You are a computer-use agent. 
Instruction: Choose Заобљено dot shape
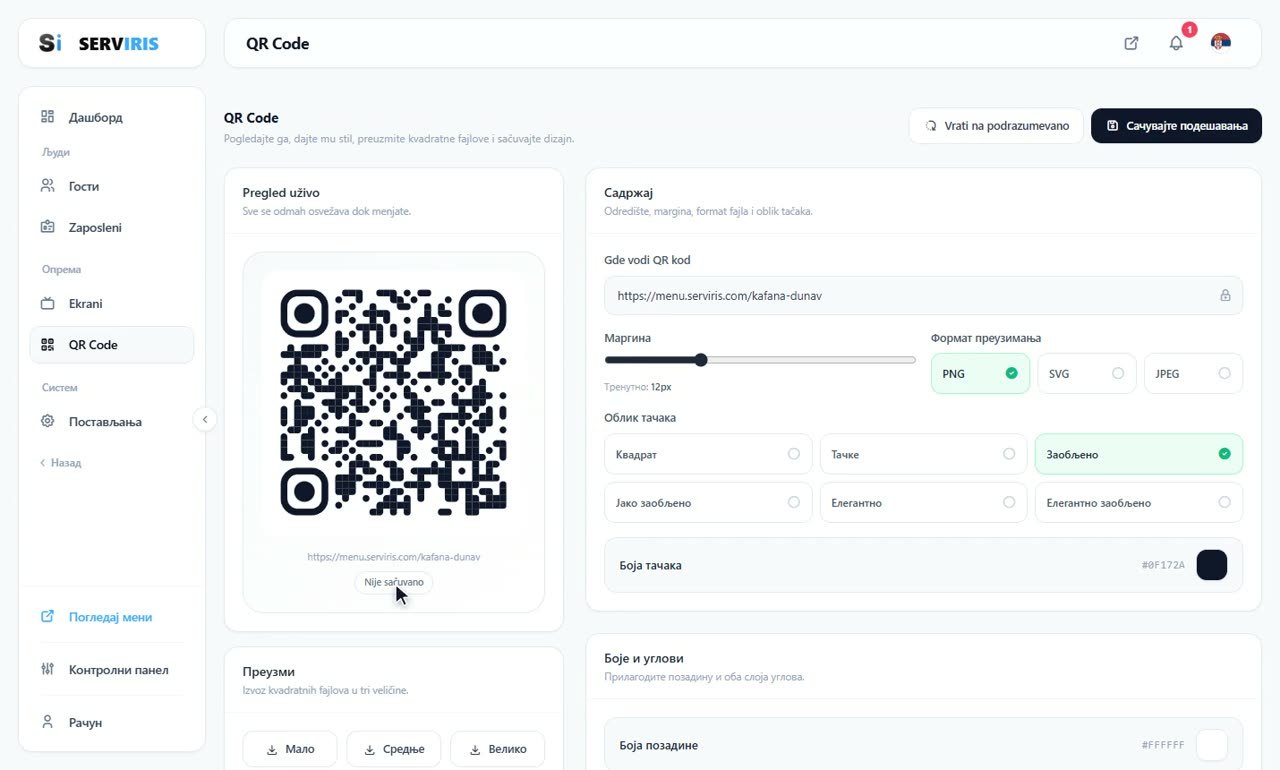coord(1139,454)
